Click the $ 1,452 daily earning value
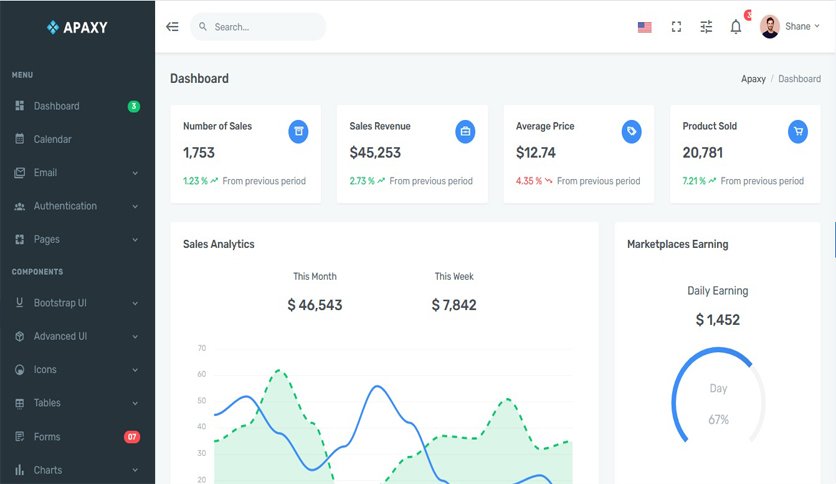The image size is (836, 484). [x=718, y=320]
